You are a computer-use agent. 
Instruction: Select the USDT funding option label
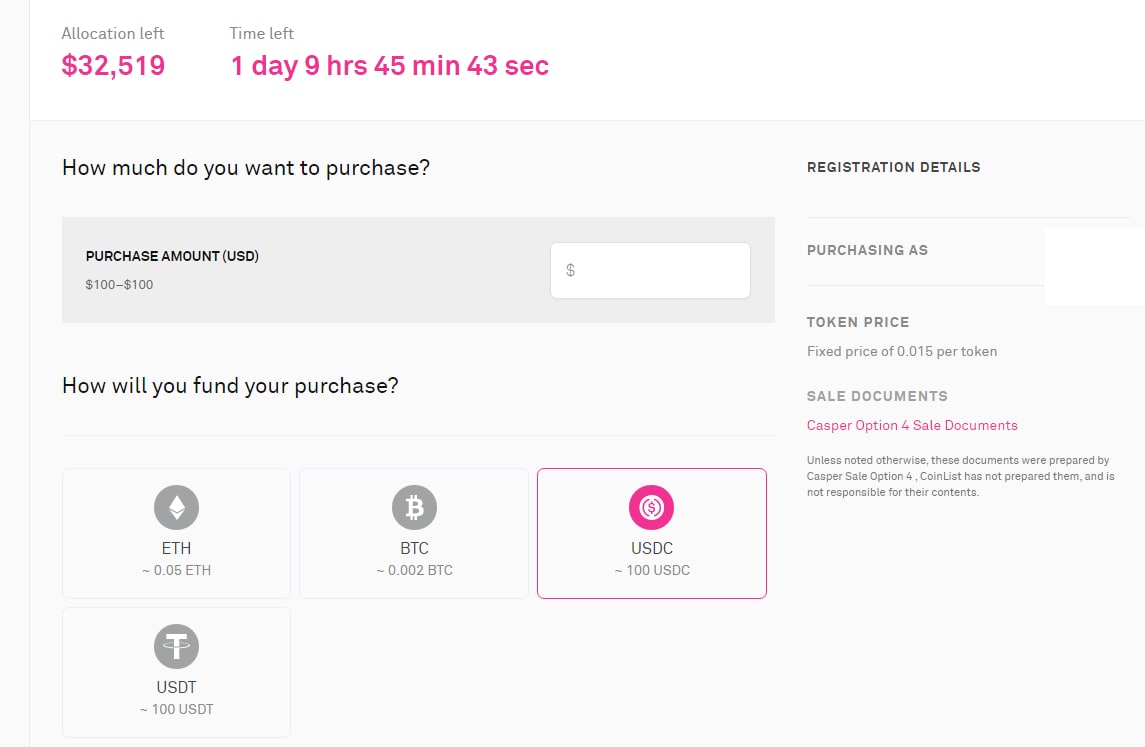[176, 687]
